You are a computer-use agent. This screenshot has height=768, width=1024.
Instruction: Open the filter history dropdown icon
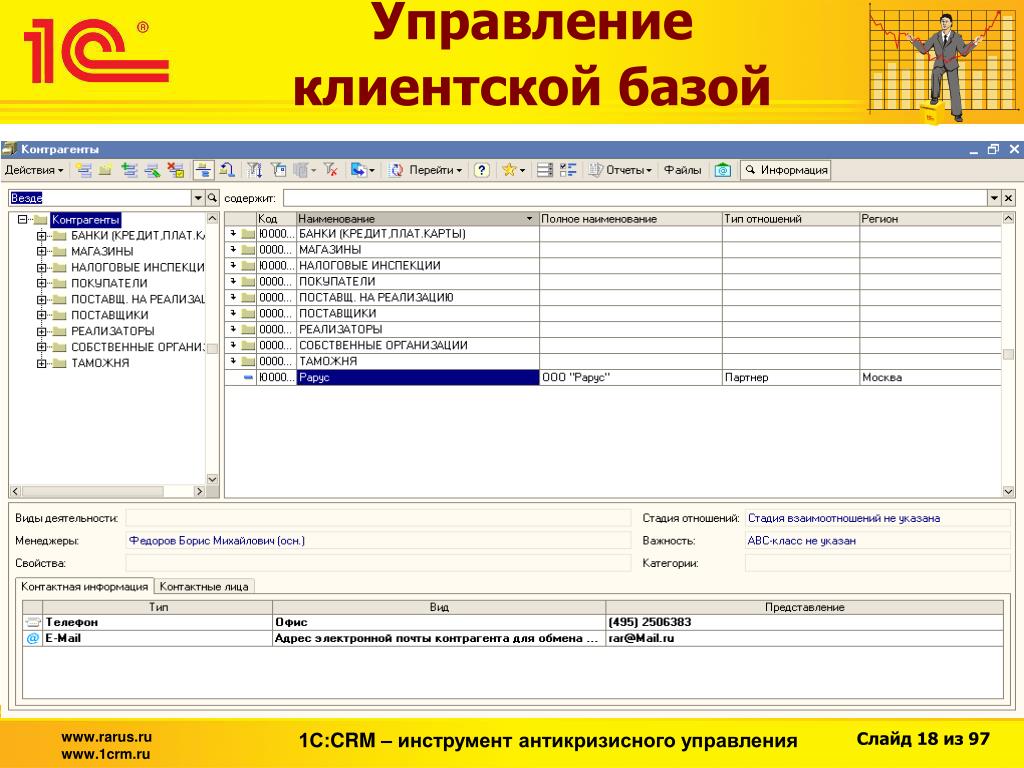coord(304,170)
